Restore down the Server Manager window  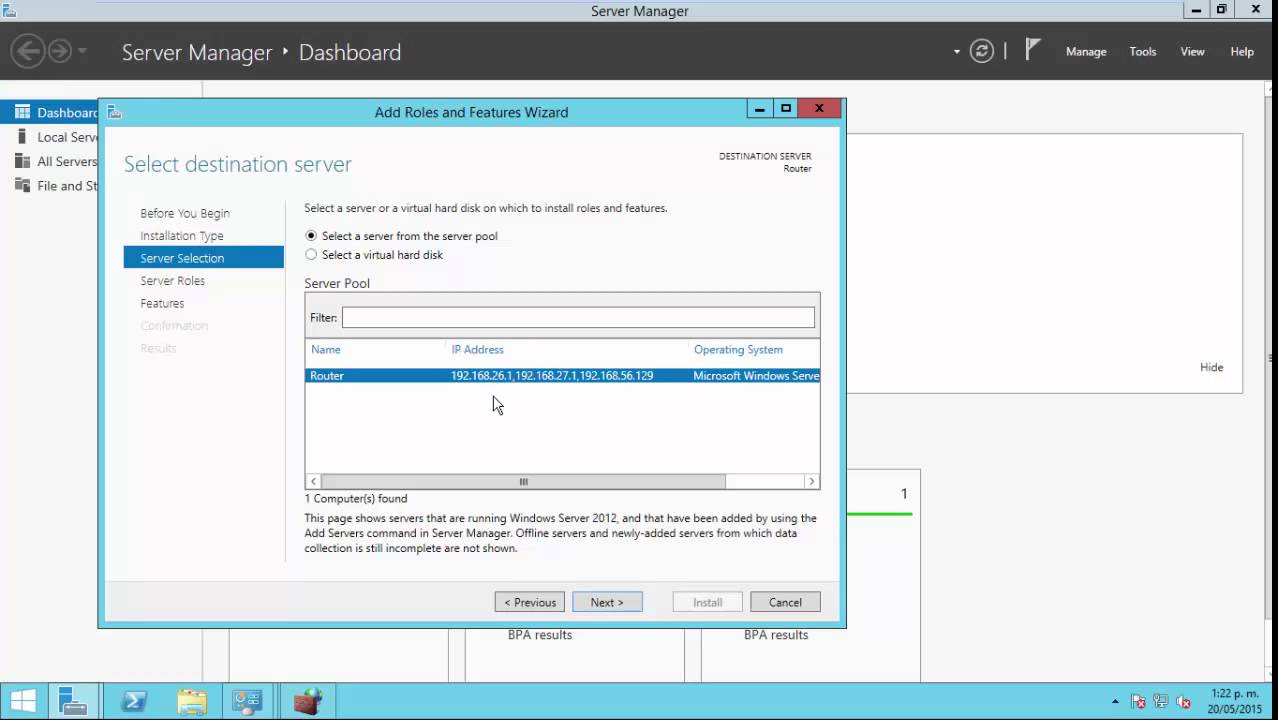tap(1221, 9)
